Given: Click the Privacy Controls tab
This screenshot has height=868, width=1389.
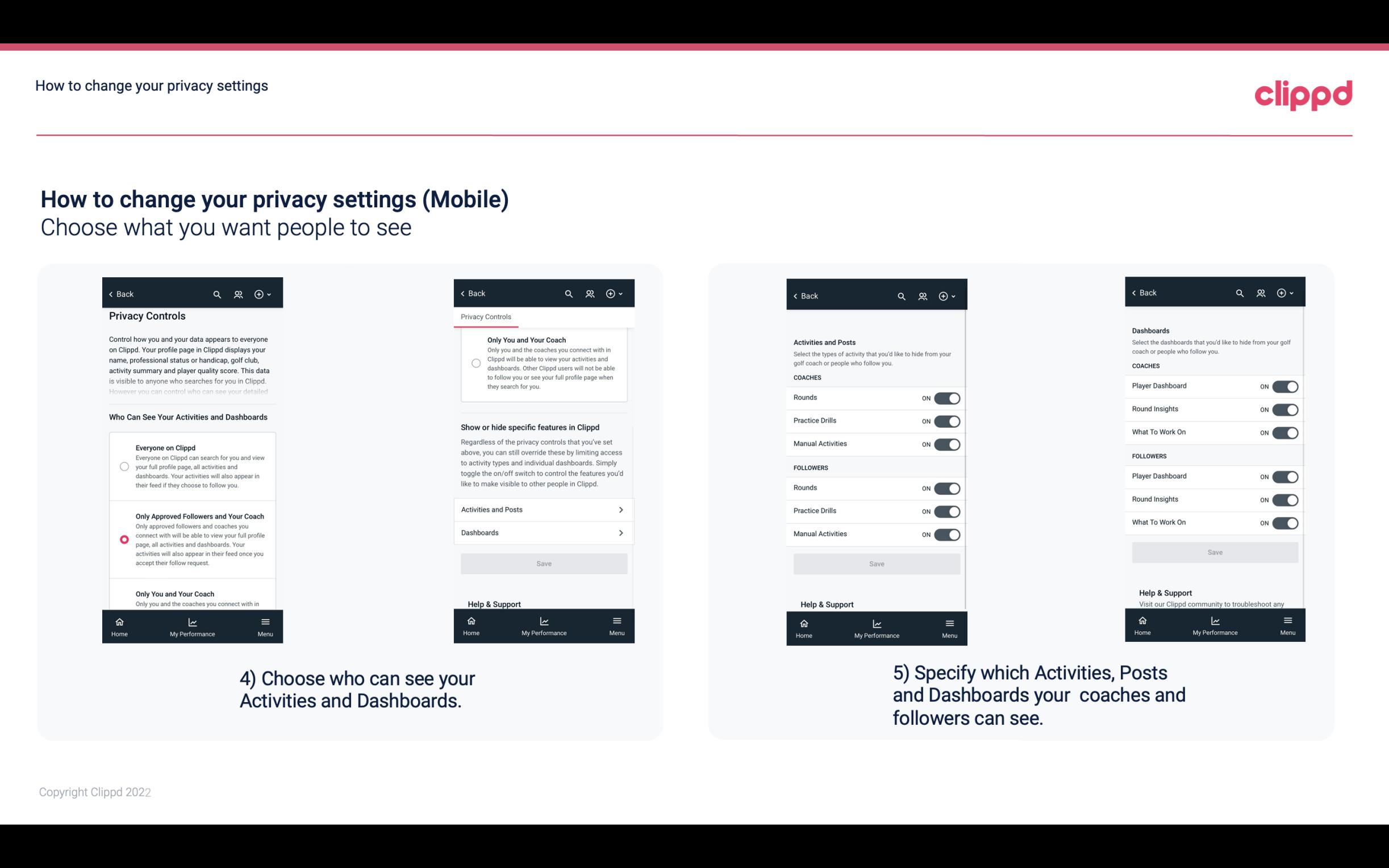Looking at the screenshot, I should point(485,317).
